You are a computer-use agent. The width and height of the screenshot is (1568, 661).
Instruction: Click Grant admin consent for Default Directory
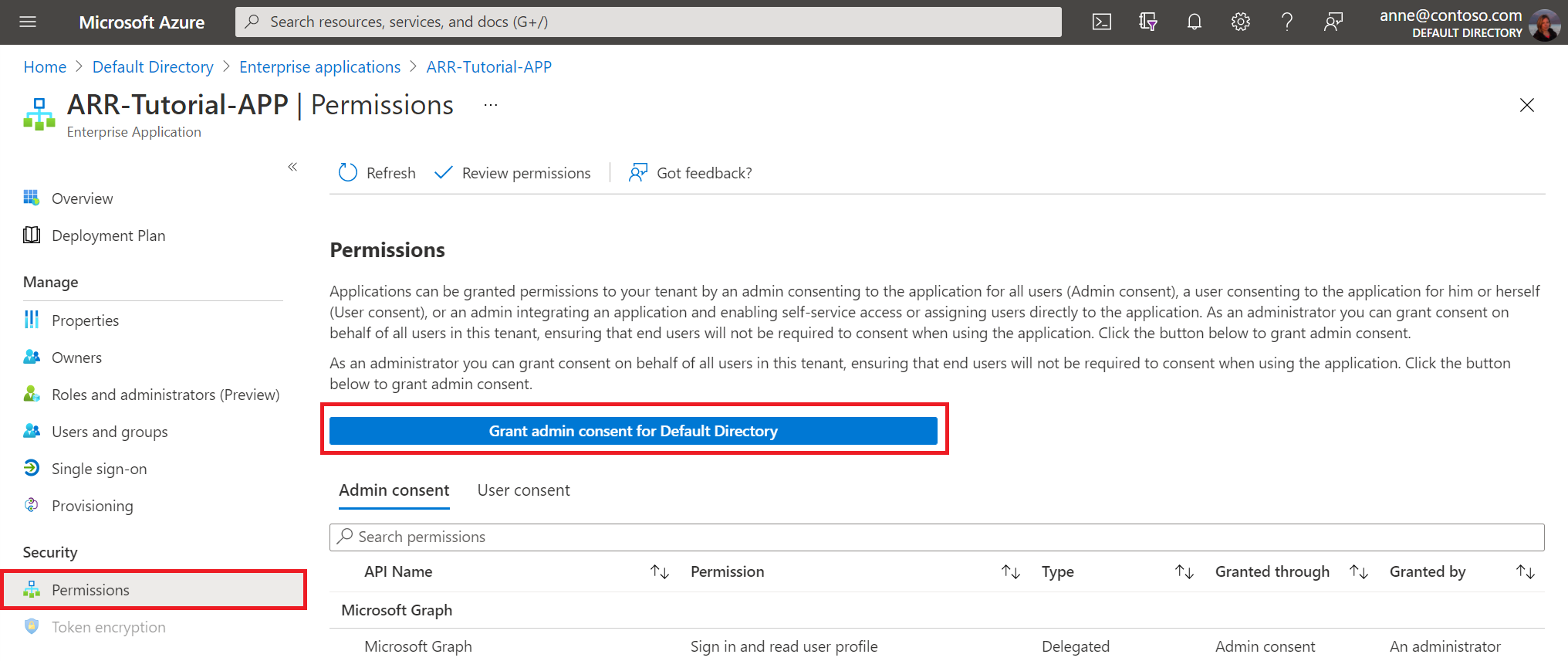[634, 431]
